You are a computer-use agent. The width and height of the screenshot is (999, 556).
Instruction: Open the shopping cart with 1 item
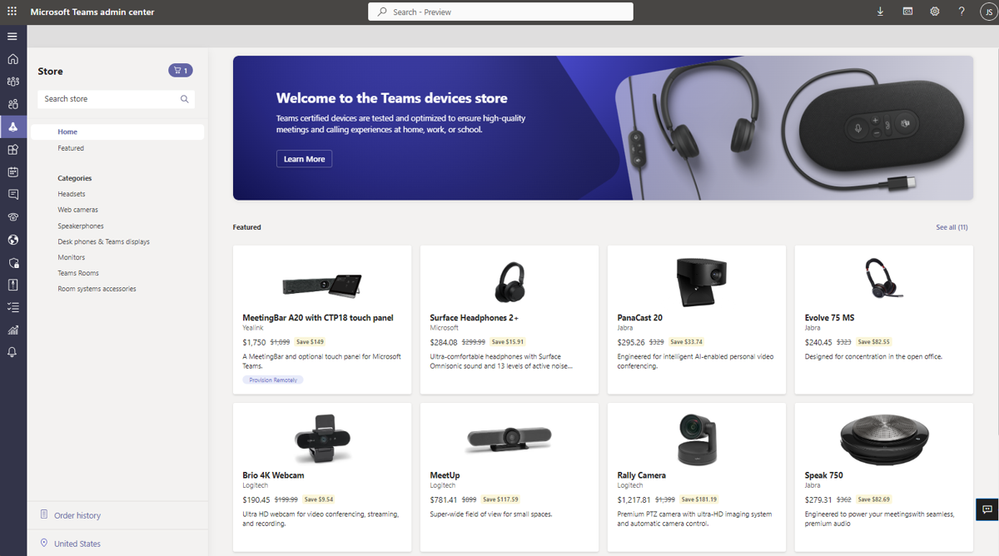pos(180,71)
